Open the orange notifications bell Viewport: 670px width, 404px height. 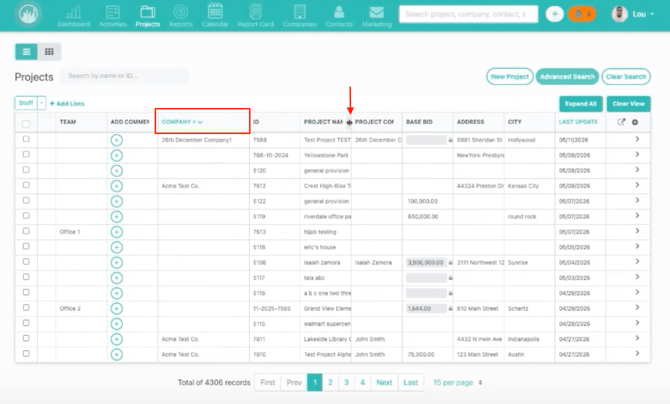coord(582,14)
